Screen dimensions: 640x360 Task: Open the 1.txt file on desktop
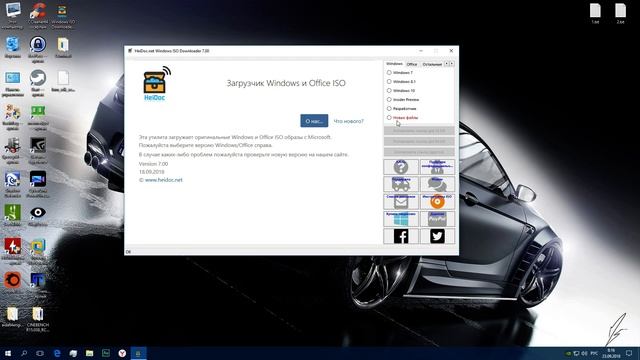pos(595,13)
